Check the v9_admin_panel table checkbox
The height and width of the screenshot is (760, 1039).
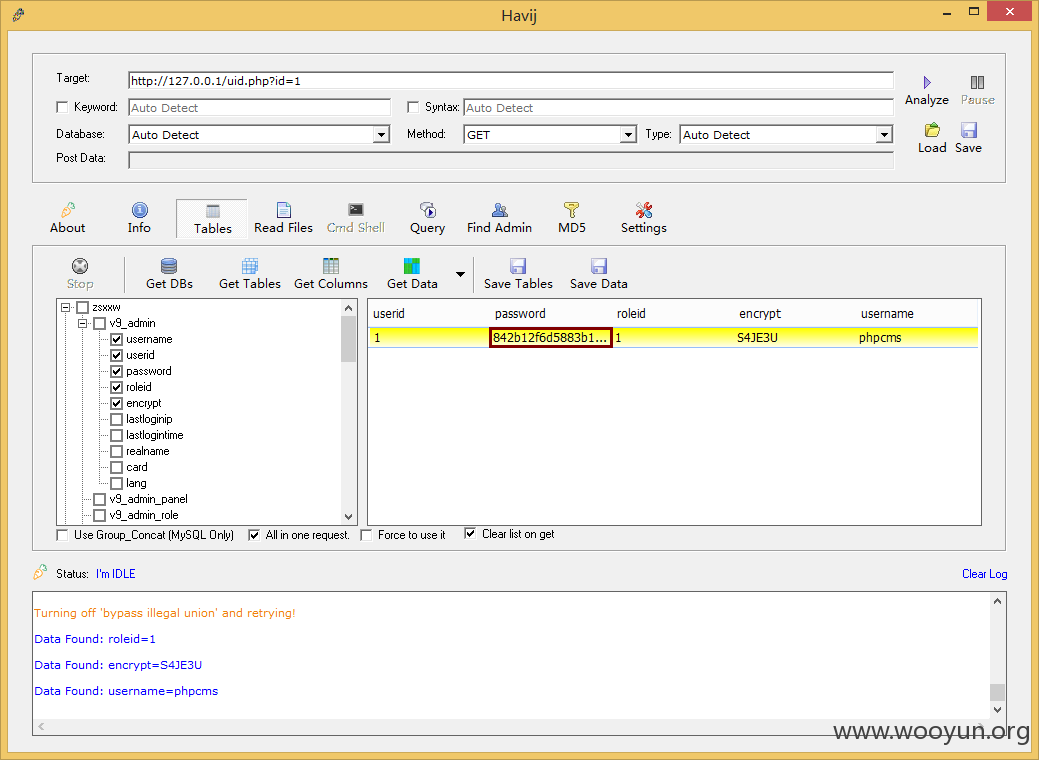(x=99, y=499)
